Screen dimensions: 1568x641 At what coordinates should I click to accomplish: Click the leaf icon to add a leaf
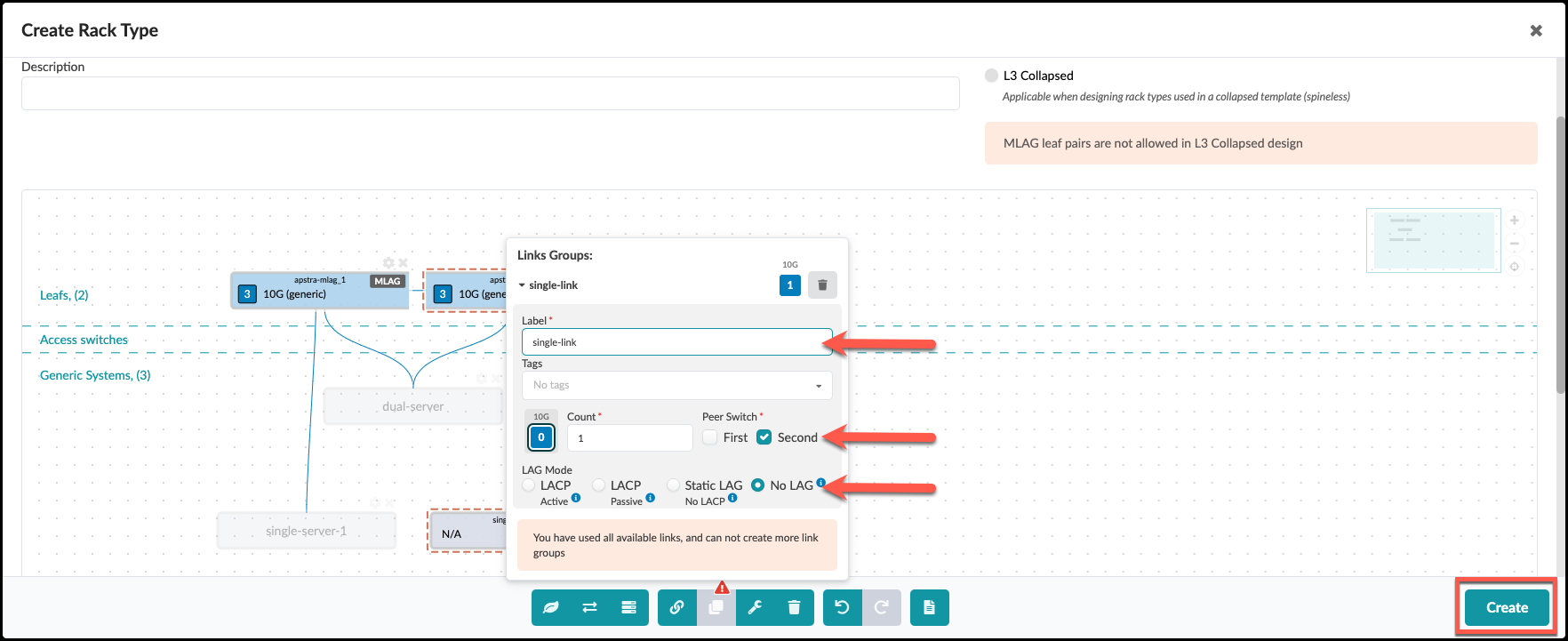tap(551, 608)
